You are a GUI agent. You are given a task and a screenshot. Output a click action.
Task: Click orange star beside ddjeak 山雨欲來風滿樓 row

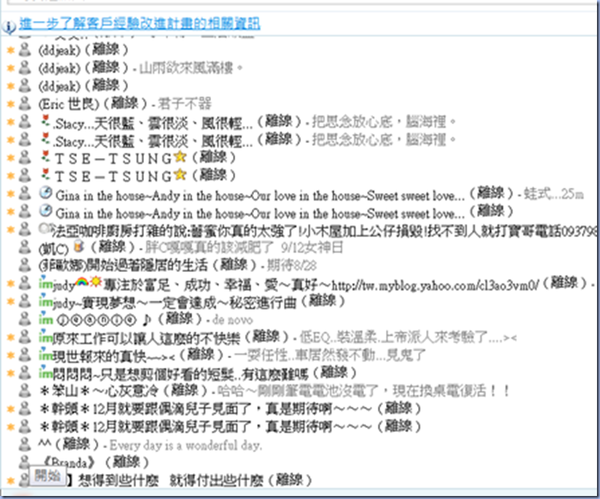[x=11, y=68]
